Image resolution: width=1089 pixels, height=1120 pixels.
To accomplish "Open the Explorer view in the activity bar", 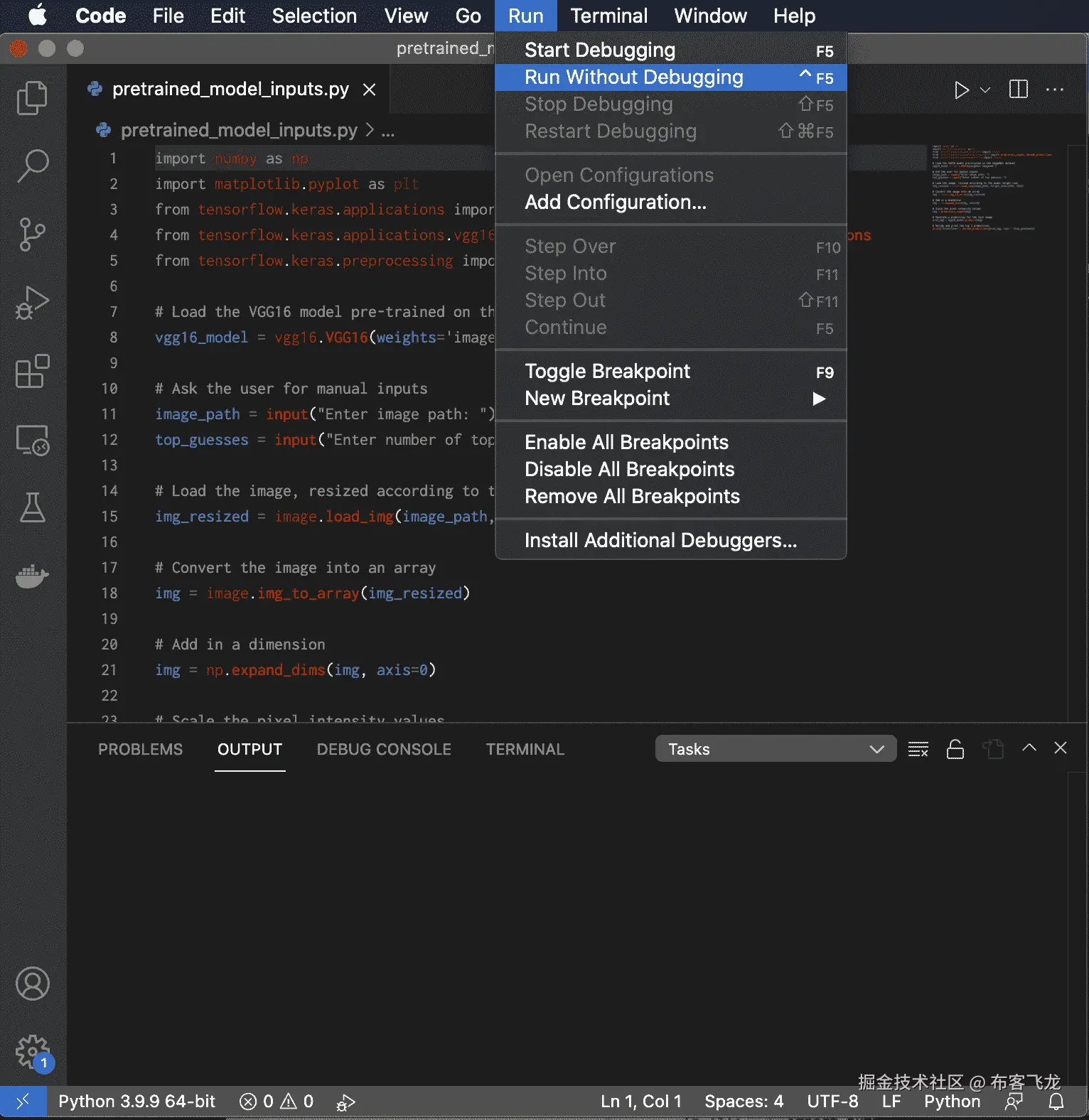I will pos(32,98).
